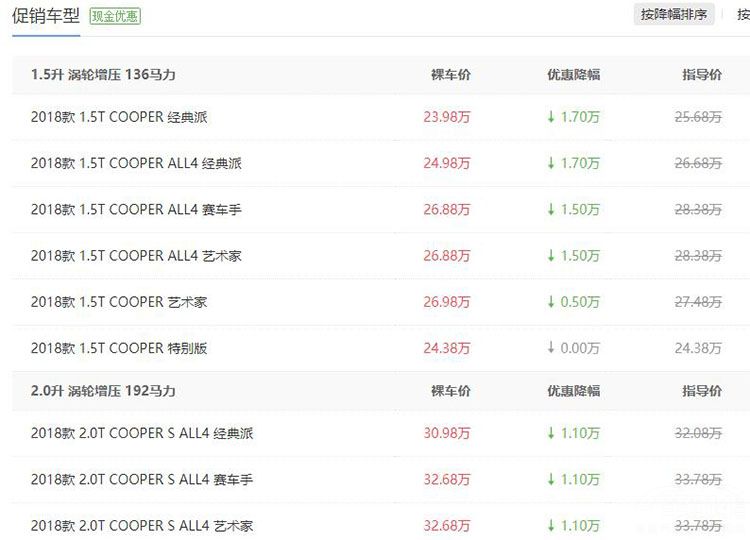Sort by 按降幅排序 button
This screenshot has height=540, width=750.
point(674,14)
